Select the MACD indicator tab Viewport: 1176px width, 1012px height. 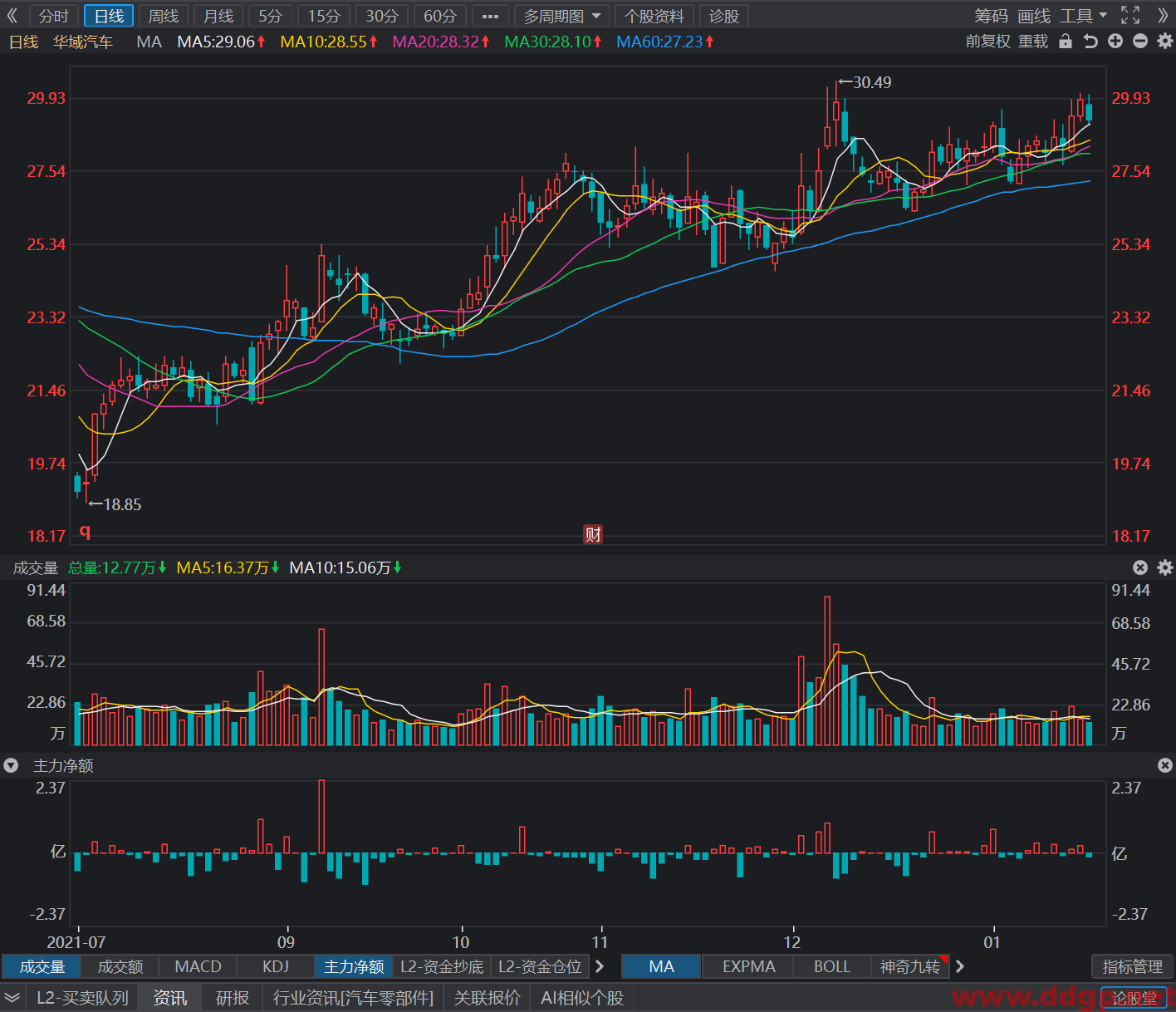pyautogui.click(x=198, y=966)
